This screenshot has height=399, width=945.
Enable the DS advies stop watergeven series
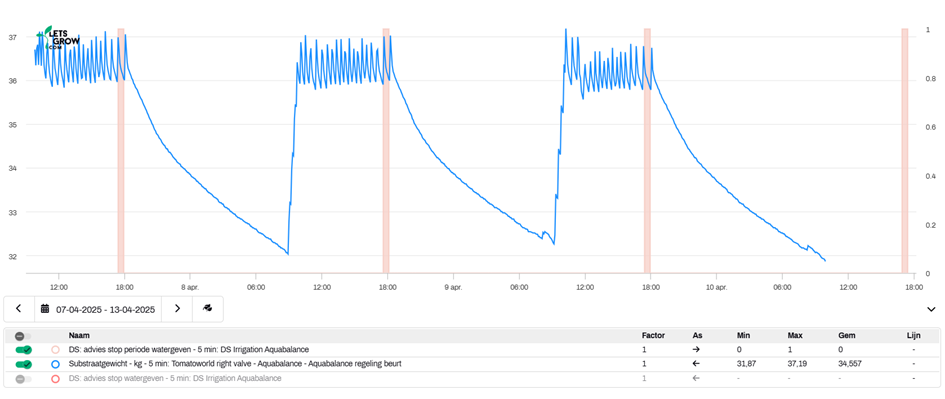tap(23, 379)
